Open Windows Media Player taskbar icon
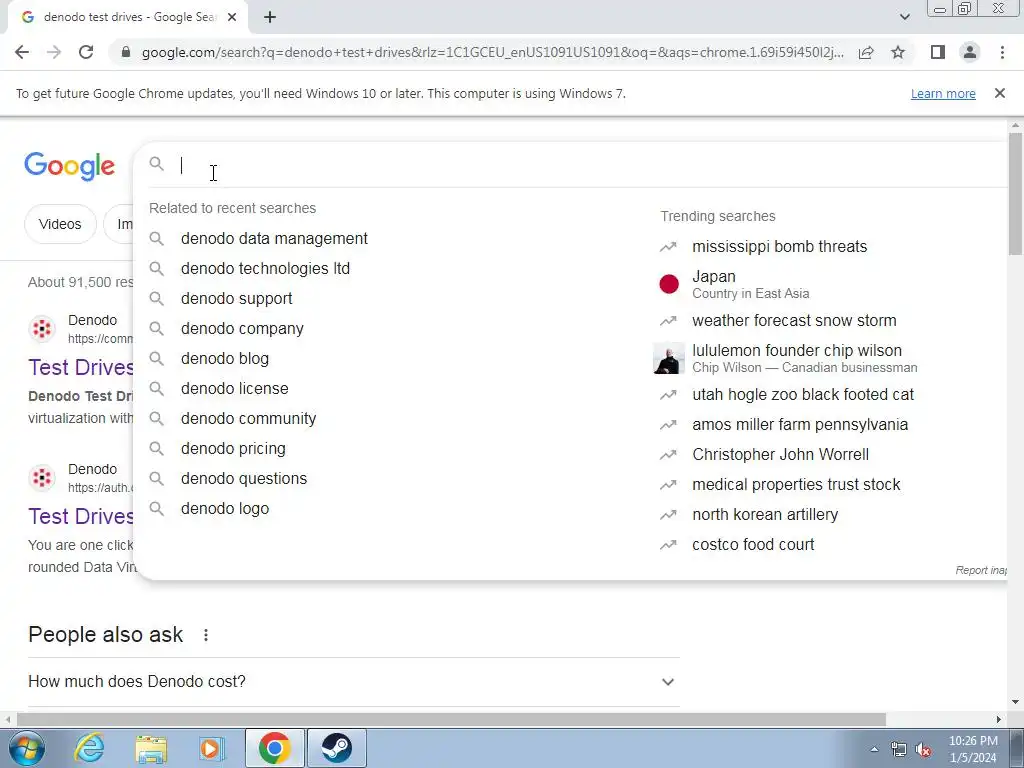 pyautogui.click(x=212, y=748)
